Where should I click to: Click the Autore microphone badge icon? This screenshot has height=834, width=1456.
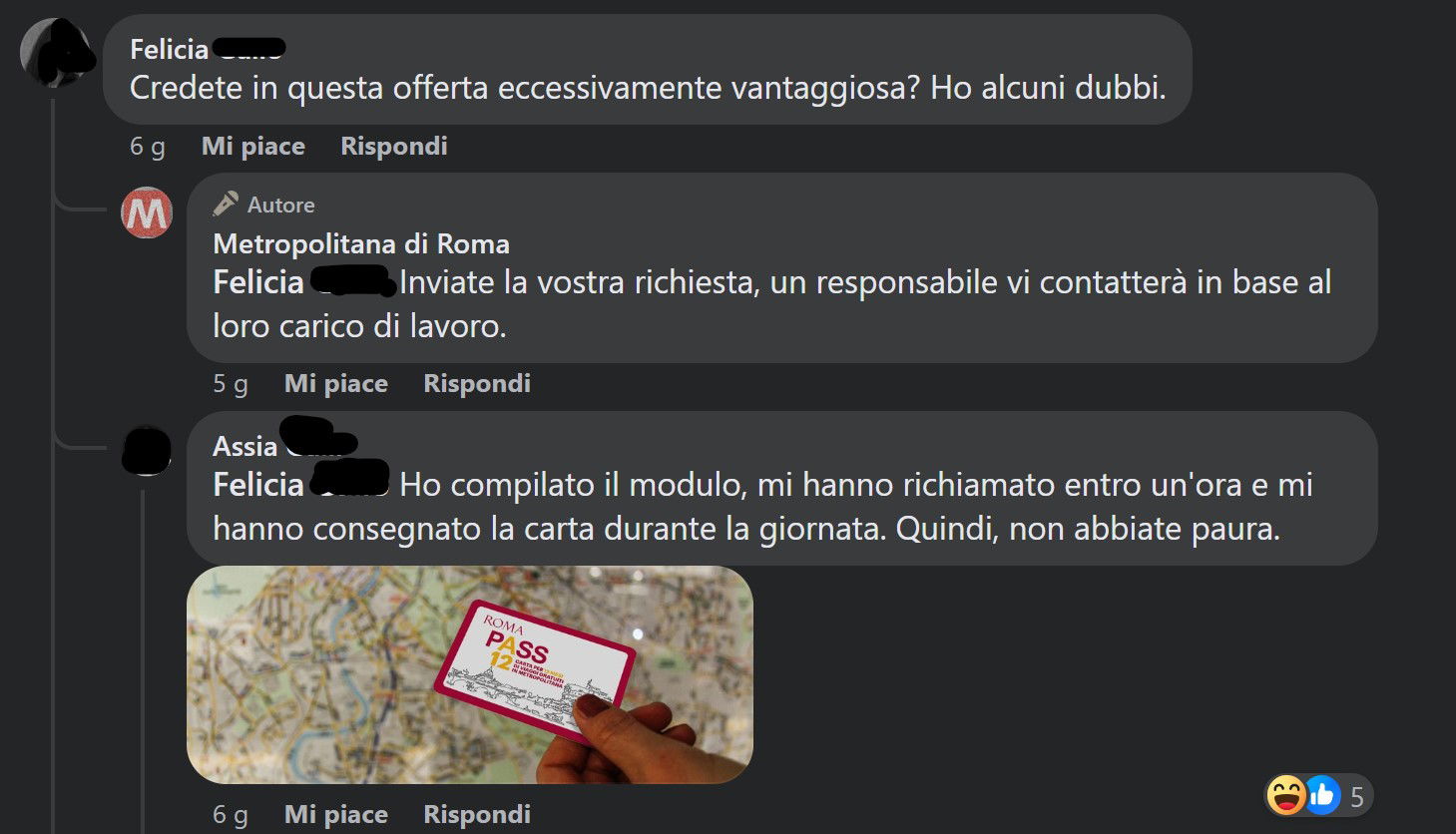pos(226,204)
